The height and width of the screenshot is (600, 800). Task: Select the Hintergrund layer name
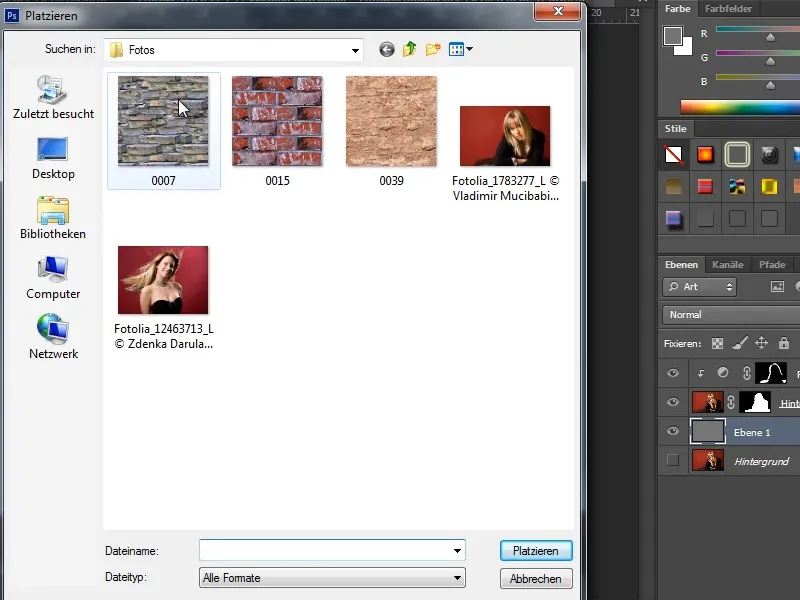click(x=761, y=461)
